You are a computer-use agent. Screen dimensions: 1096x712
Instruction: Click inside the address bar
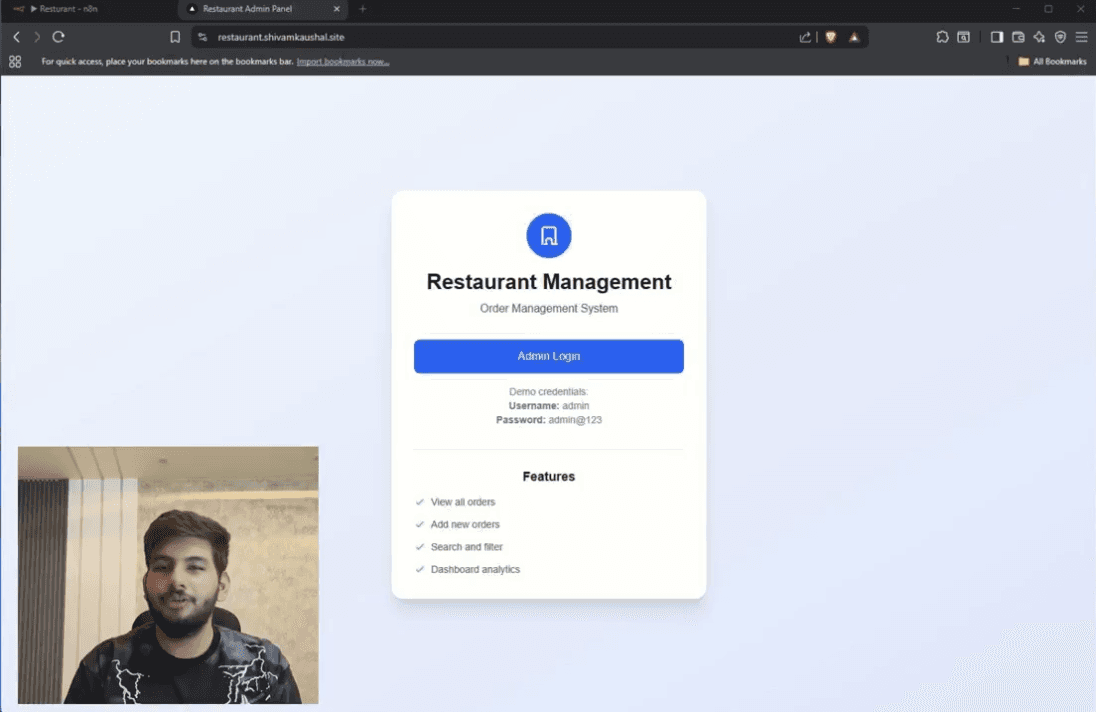click(x=450, y=37)
